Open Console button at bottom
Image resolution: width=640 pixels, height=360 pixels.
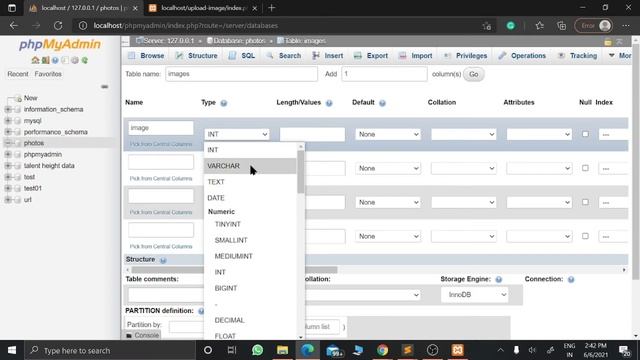142,335
